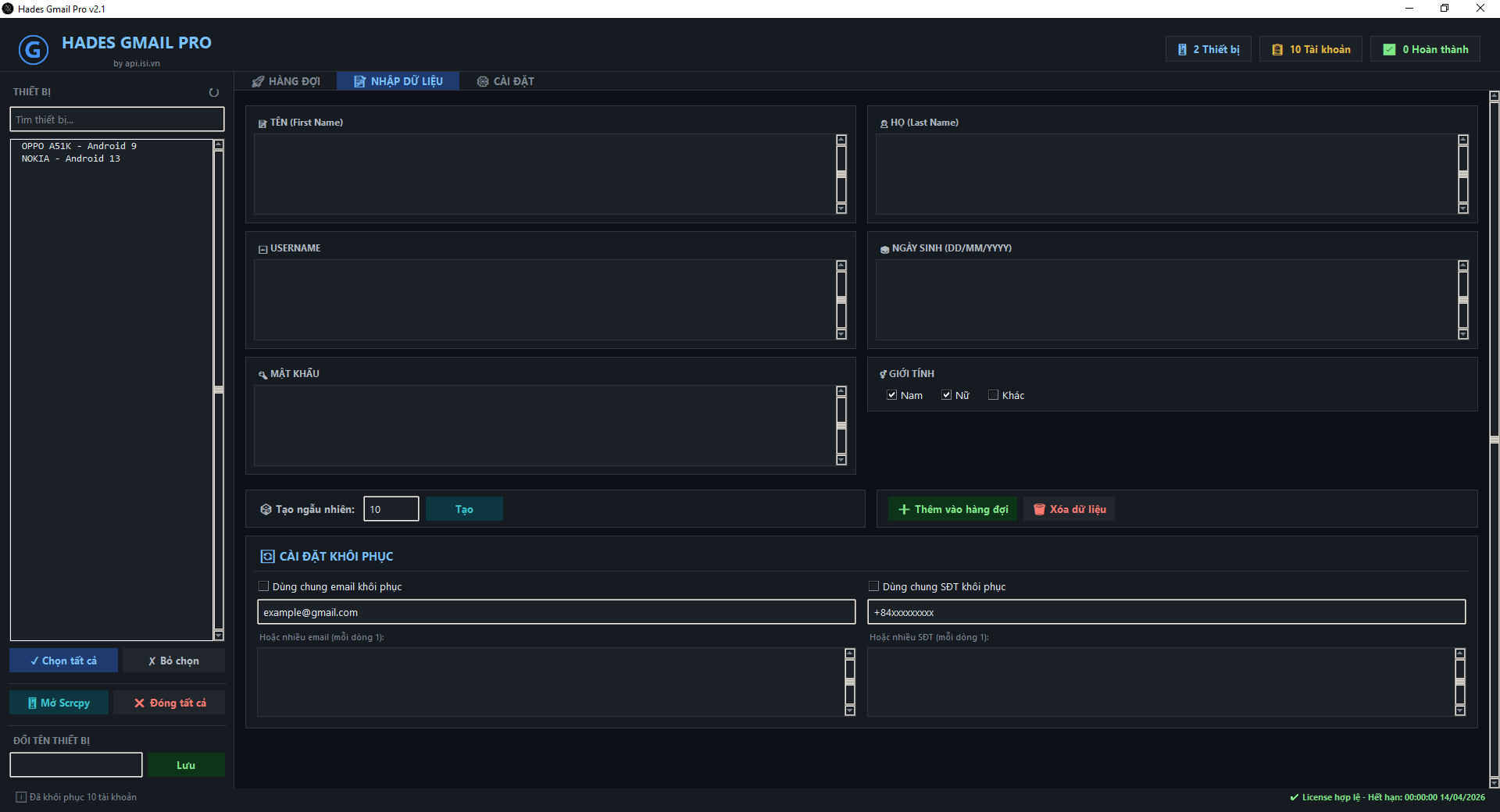Image resolution: width=1500 pixels, height=812 pixels.
Task: Click the 10 Tài khoản accounts counter
Action: 1310,49
